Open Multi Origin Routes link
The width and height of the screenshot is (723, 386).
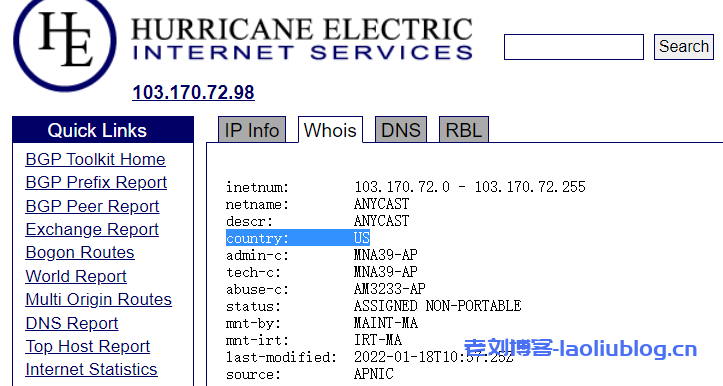tap(98, 299)
